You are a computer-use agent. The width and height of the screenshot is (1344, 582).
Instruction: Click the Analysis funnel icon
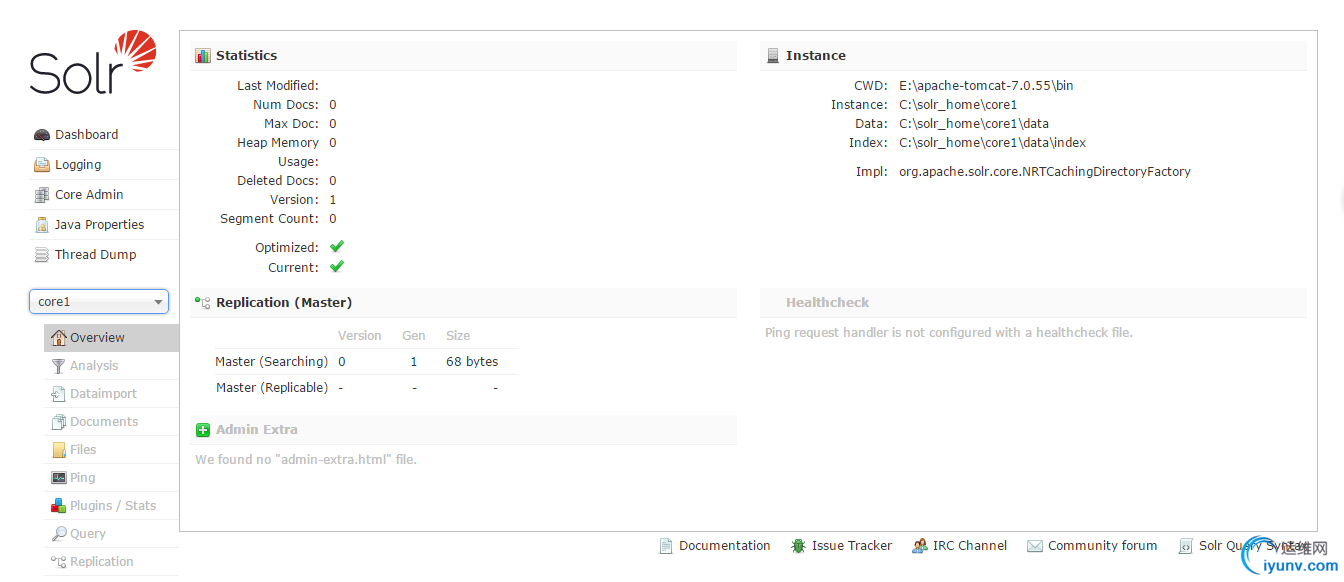pyautogui.click(x=59, y=366)
